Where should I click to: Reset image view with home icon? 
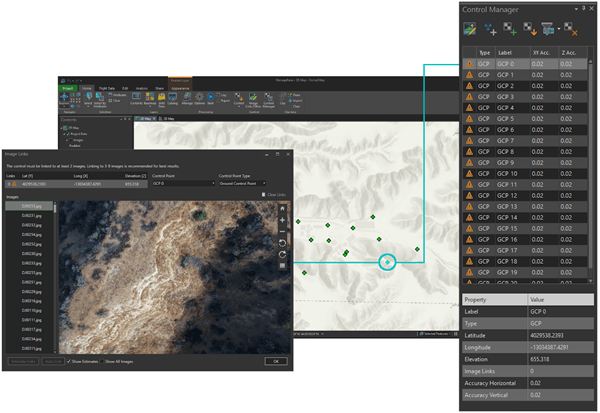click(x=282, y=209)
